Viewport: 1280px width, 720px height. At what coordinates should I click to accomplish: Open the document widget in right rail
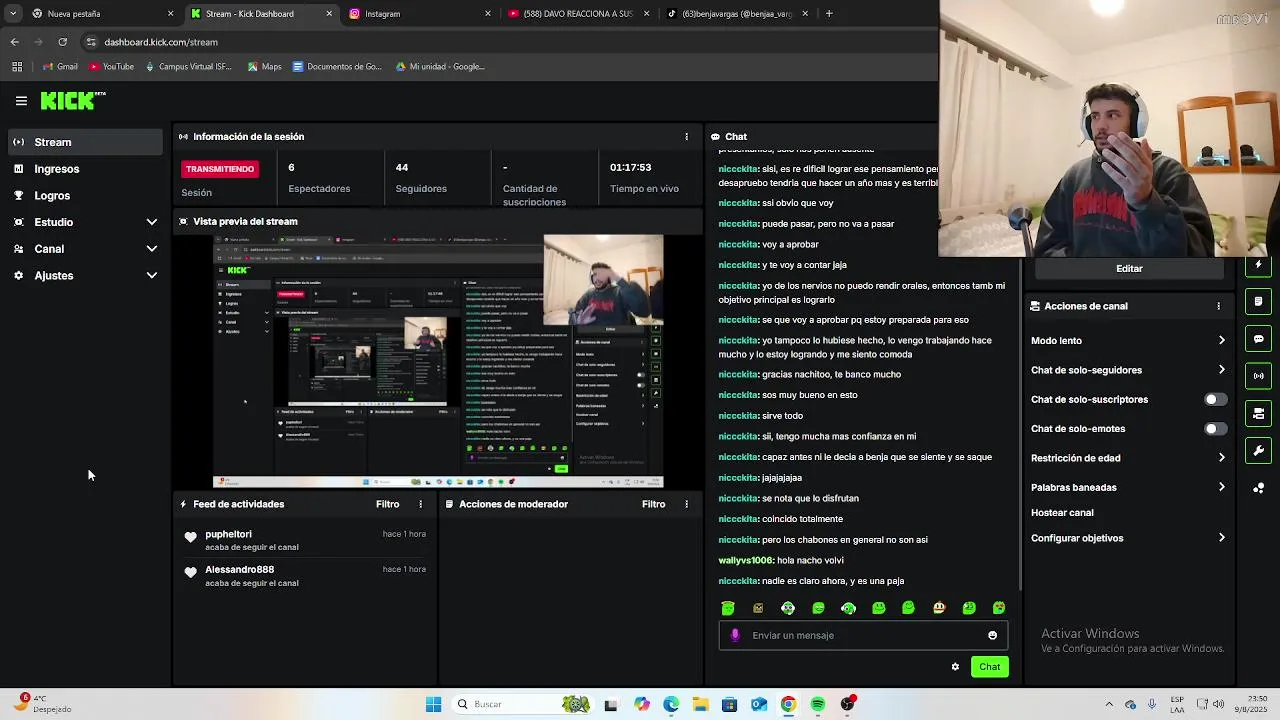[1258, 301]
